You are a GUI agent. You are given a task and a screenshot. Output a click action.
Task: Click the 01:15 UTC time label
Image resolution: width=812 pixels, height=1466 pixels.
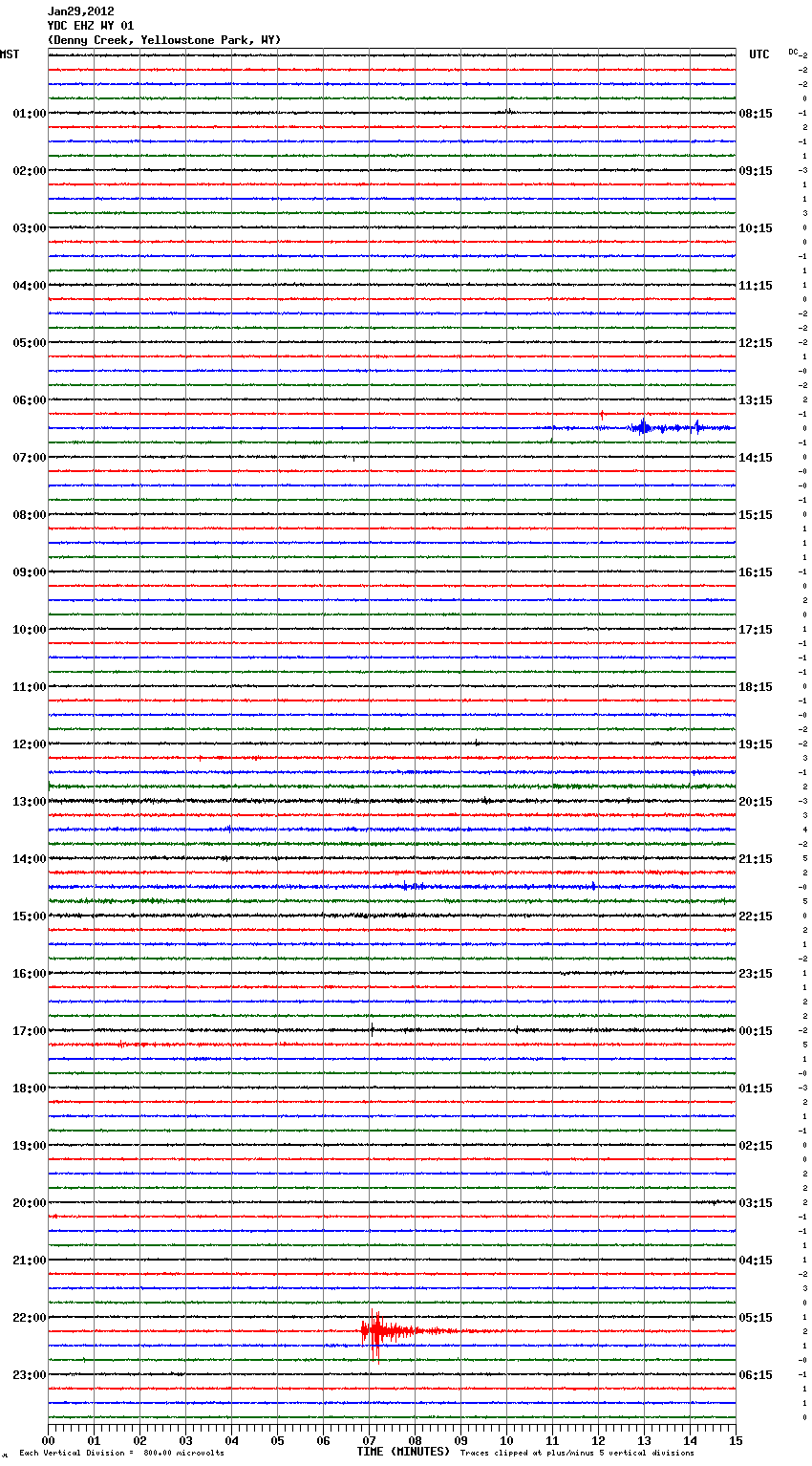click(756, 1089)
